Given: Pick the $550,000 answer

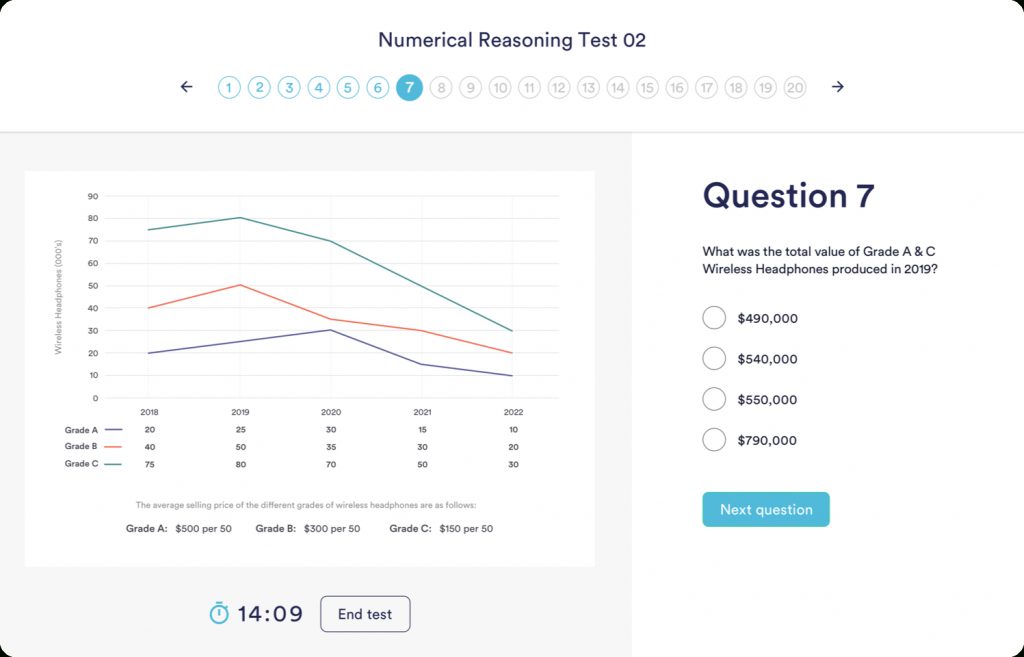Looking at the screenshot, I should click(714, 399).
